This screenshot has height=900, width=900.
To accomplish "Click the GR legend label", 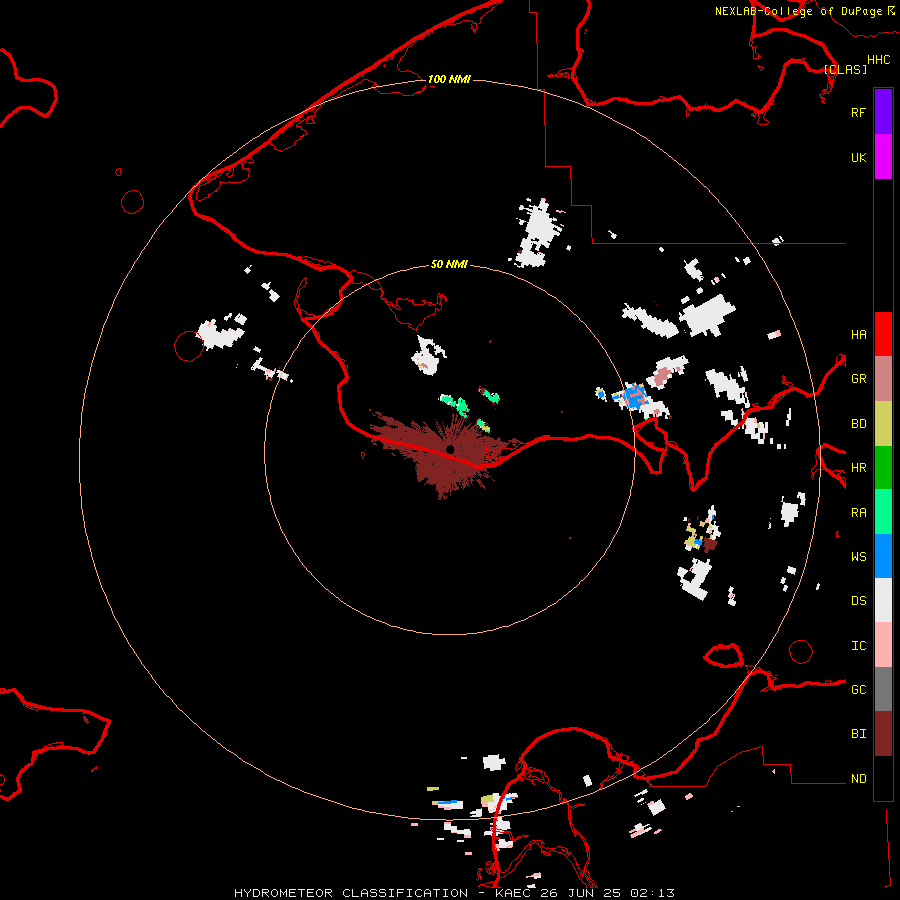I will click(x=858, y=379).
